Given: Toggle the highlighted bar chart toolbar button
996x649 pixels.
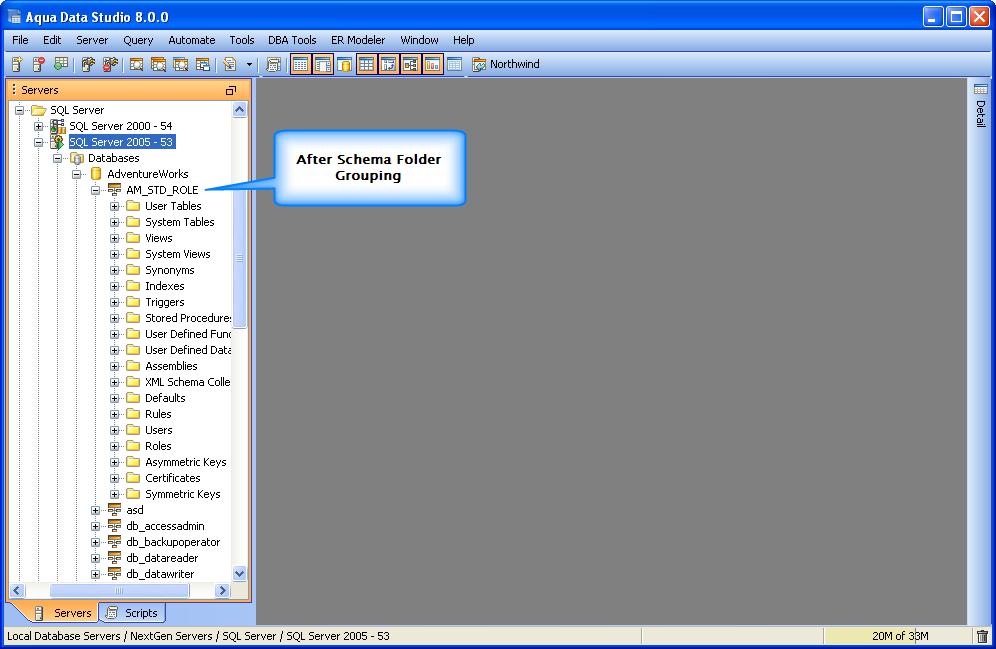Looking at the screenshot, I should 433,64.
